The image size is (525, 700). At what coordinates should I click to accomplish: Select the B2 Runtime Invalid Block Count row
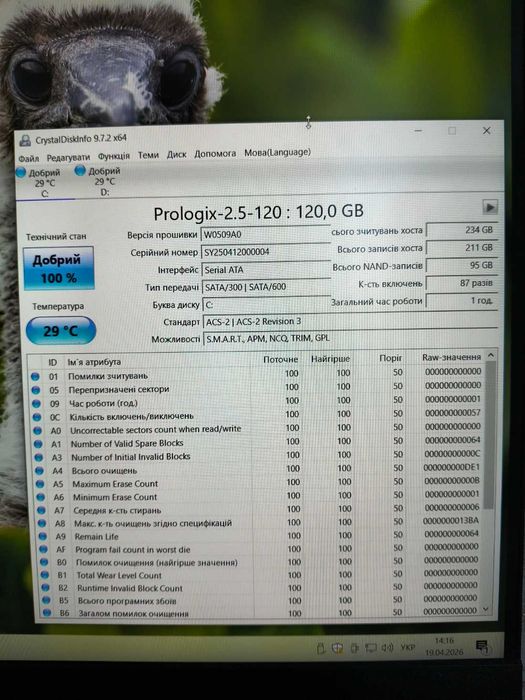pos(262,588)
